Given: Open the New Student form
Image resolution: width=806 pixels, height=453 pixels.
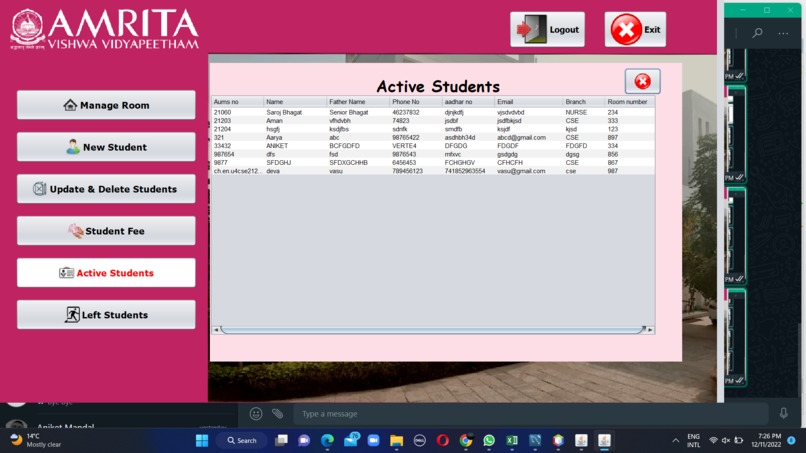Looking at the screenshot, I should click(106, 147).
